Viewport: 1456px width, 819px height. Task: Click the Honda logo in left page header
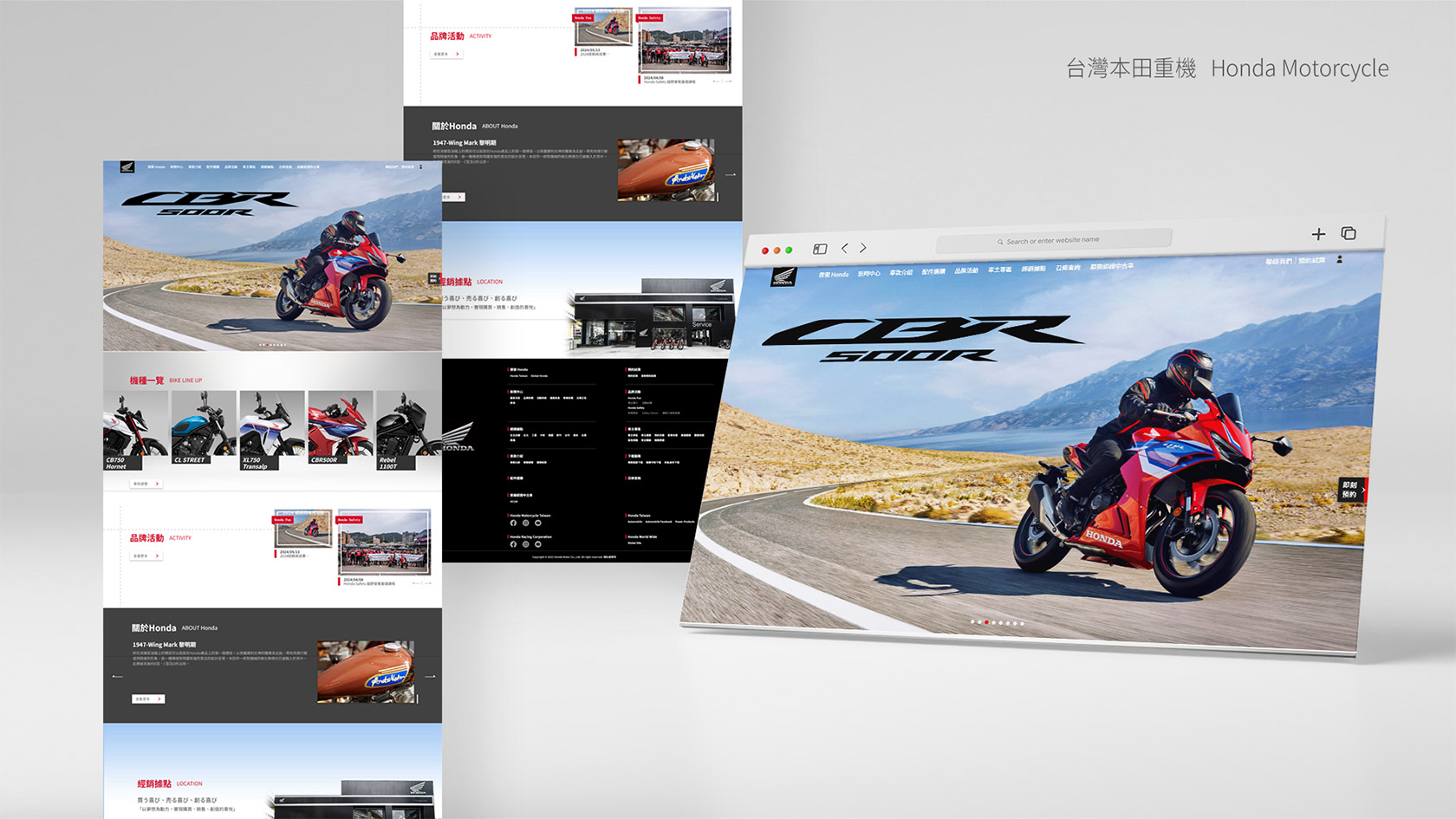tap(127, 167)
